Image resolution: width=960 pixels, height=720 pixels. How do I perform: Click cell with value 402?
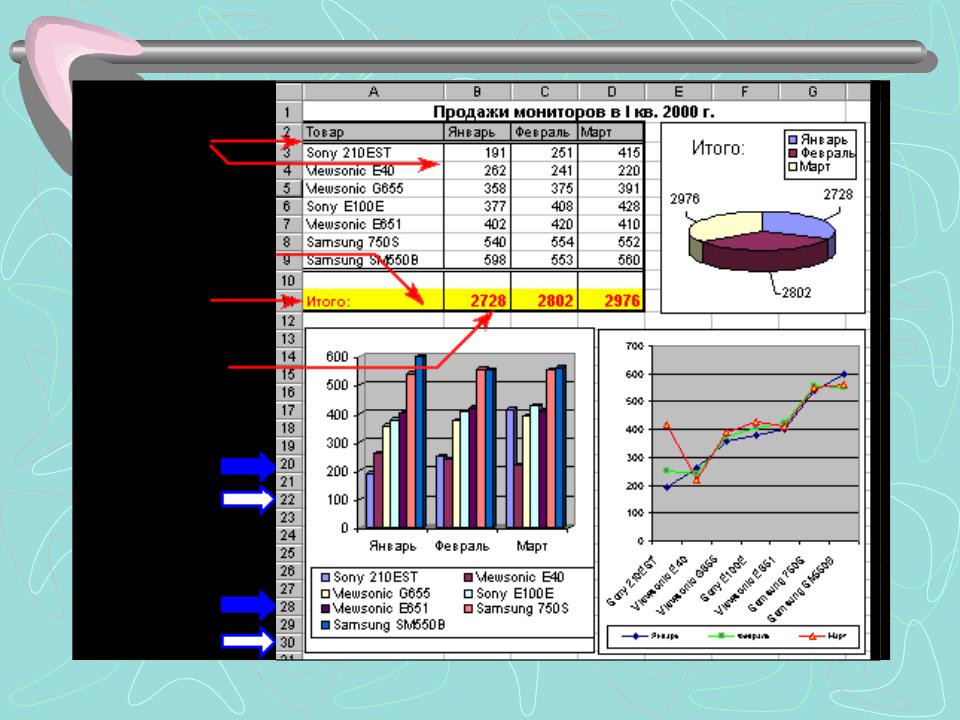[478, 224]
